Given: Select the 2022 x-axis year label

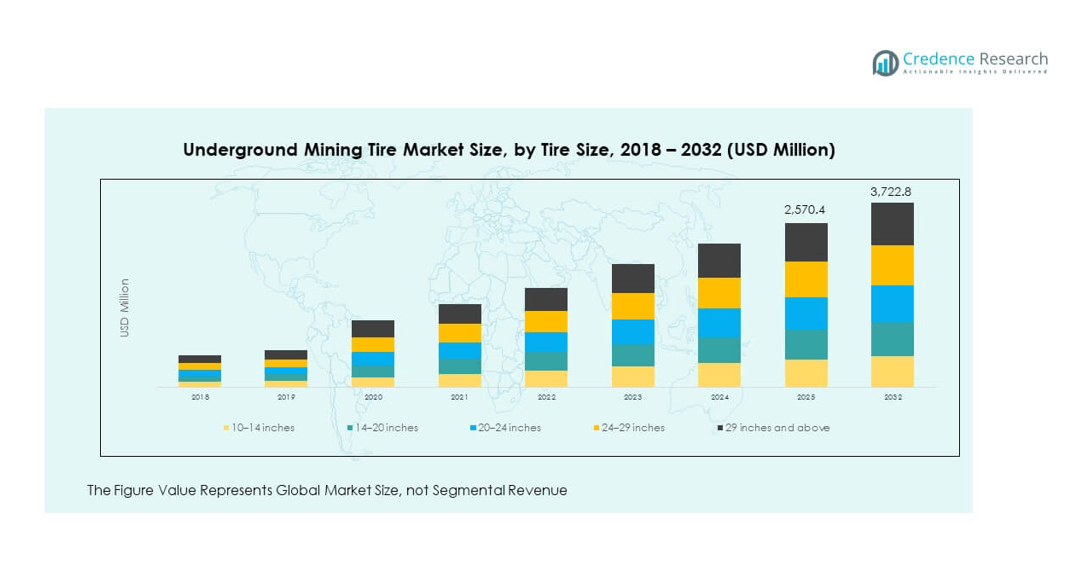Looking at the screenshot, I should coord(546,397).
